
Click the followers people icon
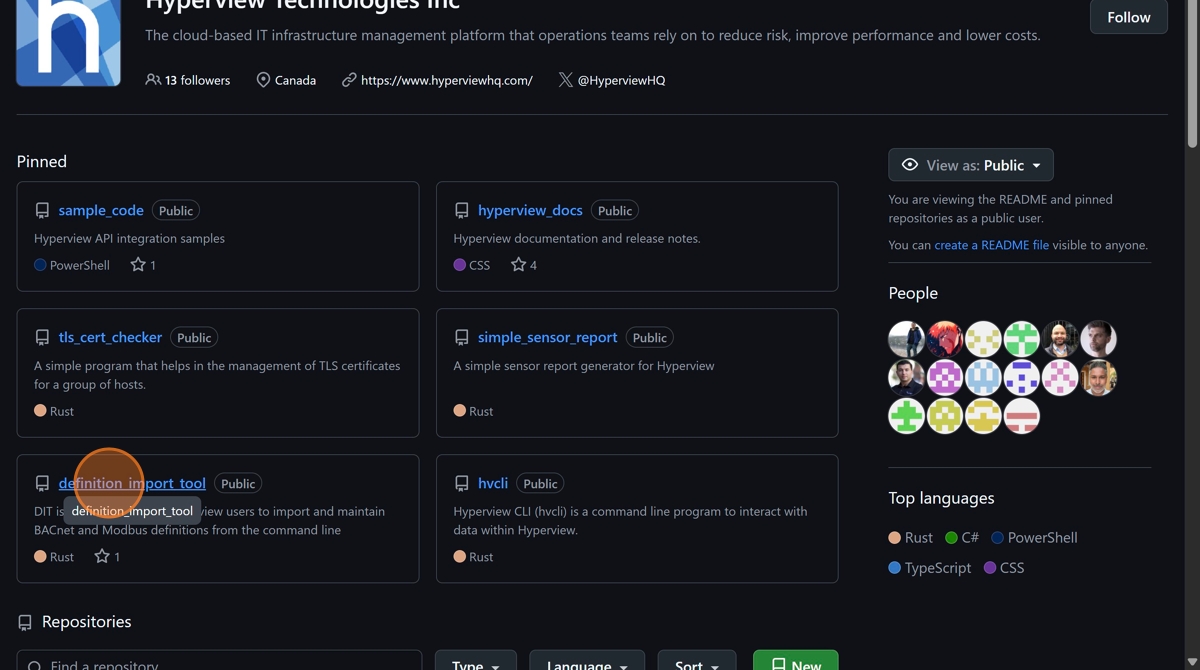pyautogui.click(x=153, y=80)
